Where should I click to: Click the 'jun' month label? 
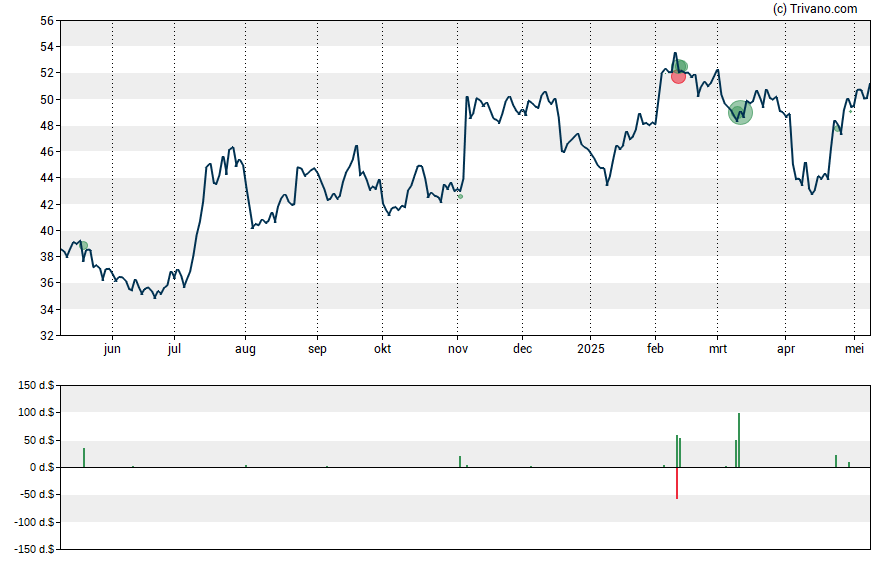click(112, 349)
